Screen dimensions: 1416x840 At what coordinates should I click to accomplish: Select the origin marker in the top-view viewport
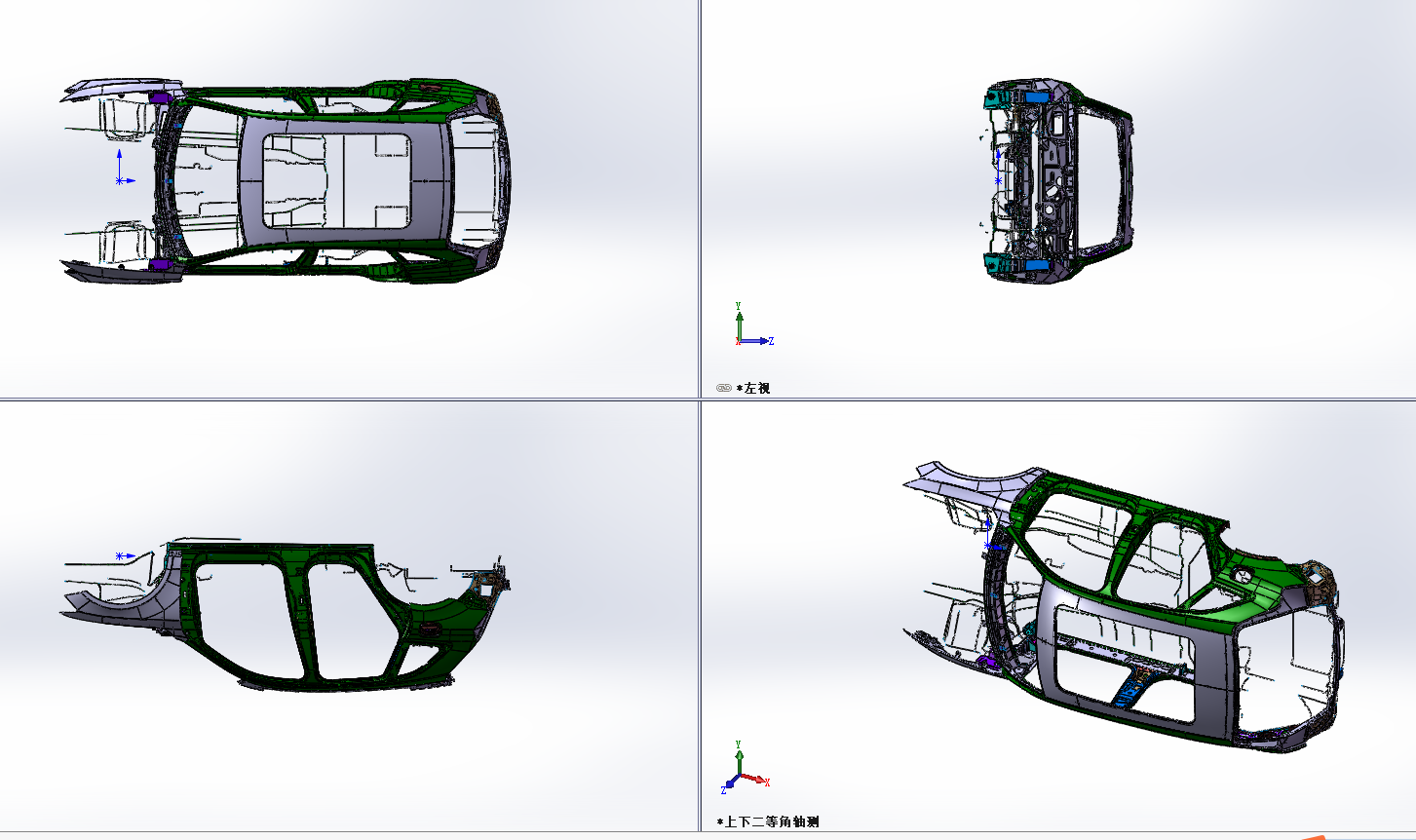click(121, 179)
